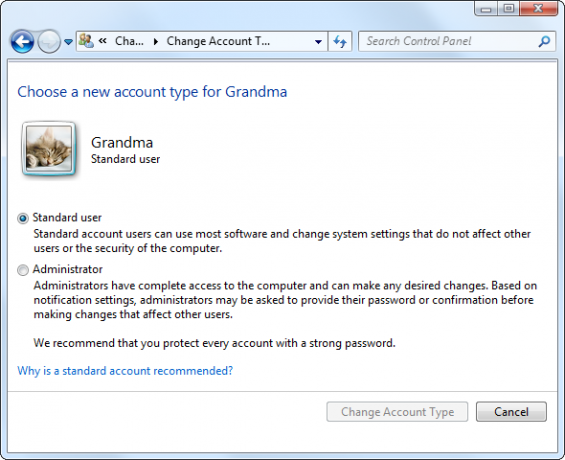The width and height of the screenshot is (565, 460).
Task: Expand breadcrumb arrow after 'Cha...'
Action: (x=156, y=42)
